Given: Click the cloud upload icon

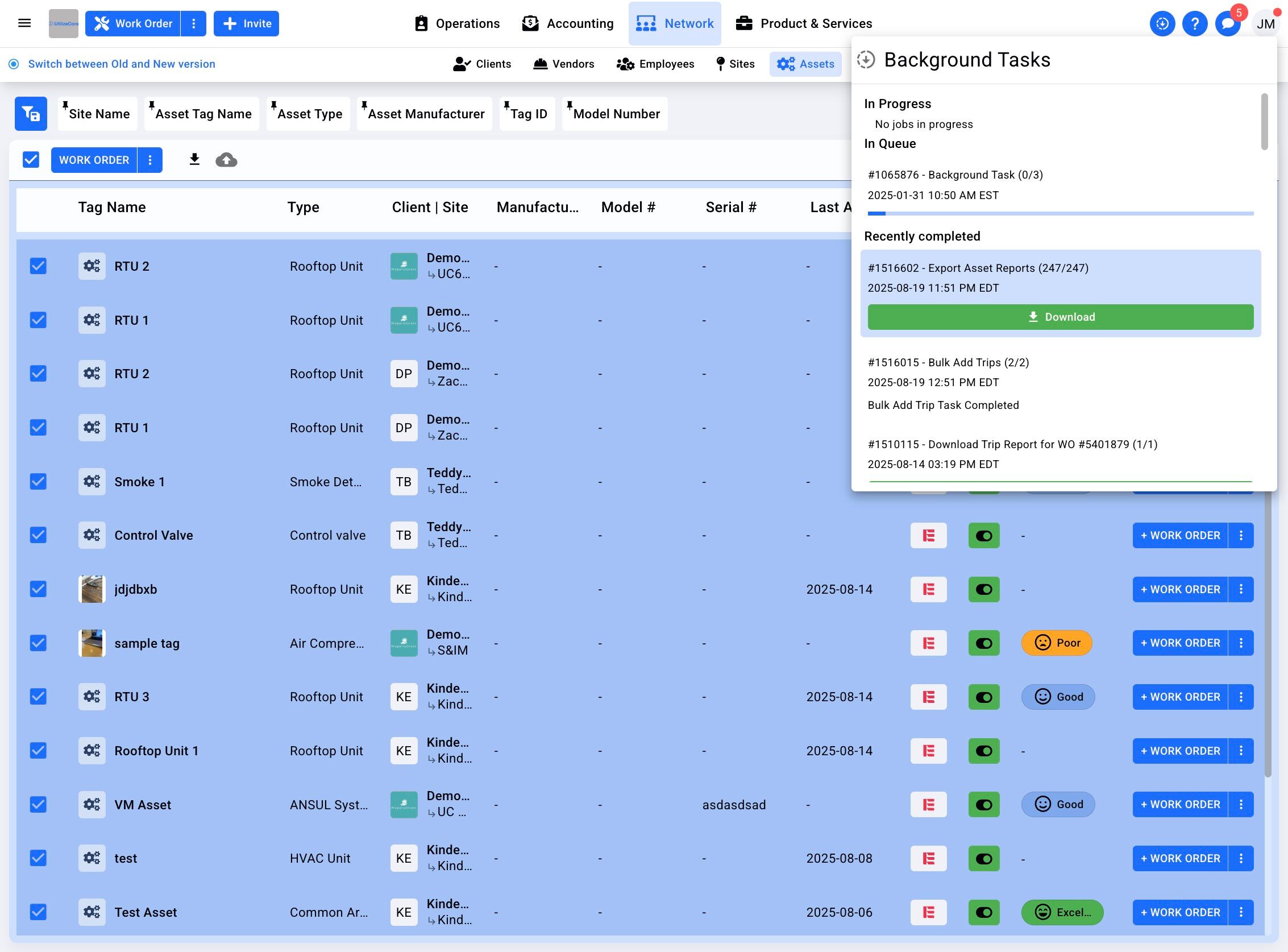Looking at the screenshot, I should tap(226, 160).
